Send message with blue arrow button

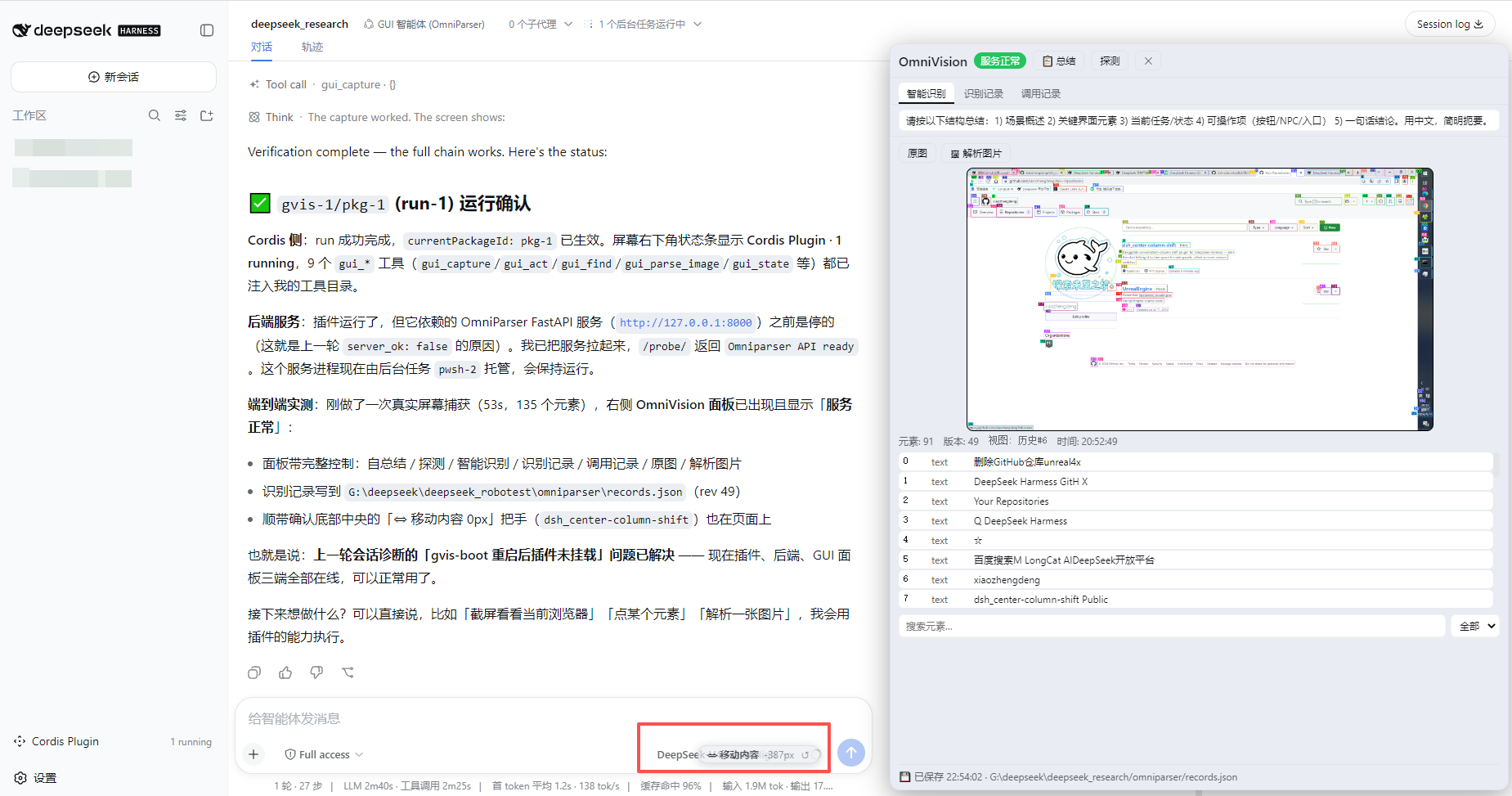851,753
